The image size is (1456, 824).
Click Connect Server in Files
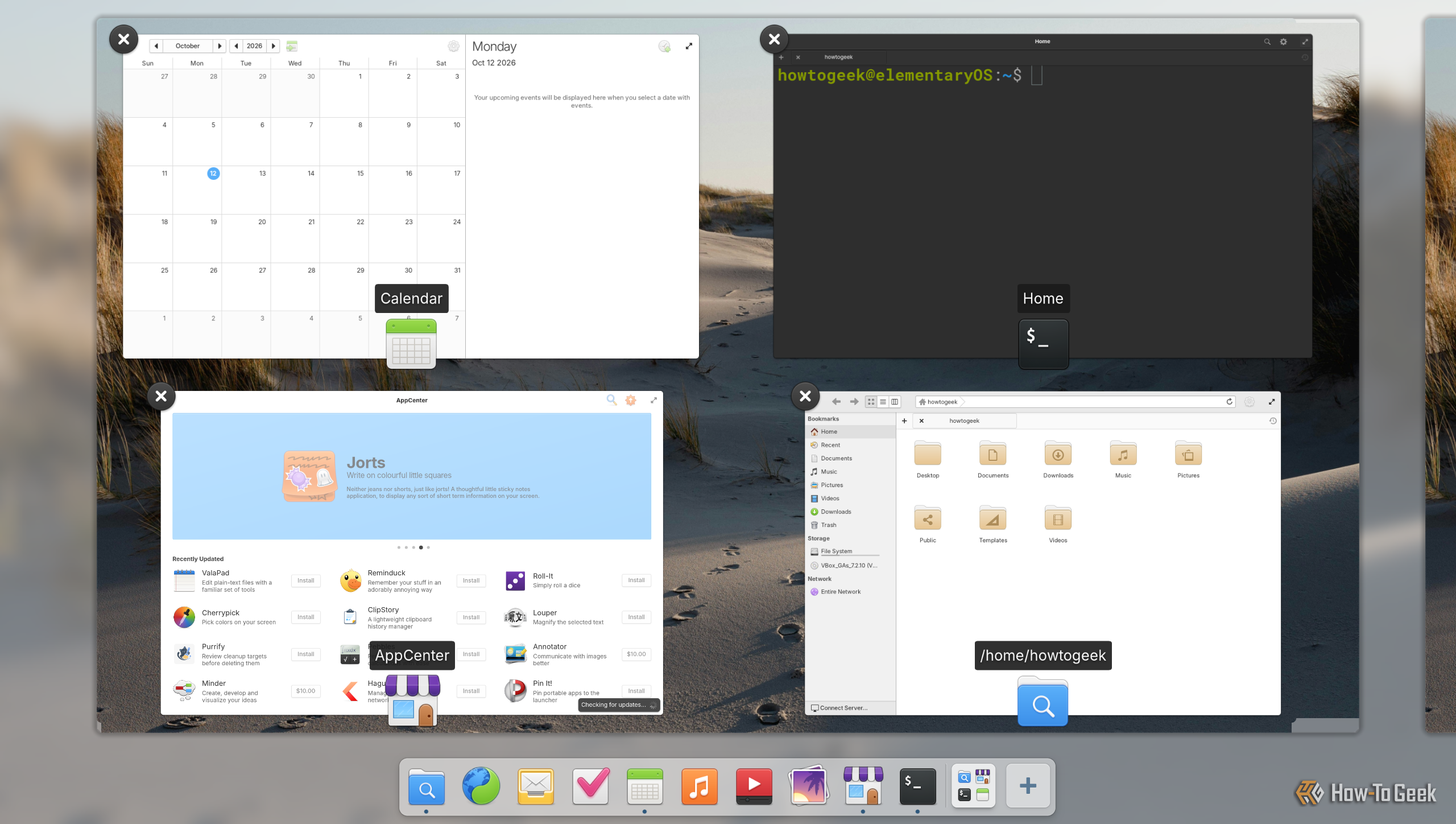point(839,708)
